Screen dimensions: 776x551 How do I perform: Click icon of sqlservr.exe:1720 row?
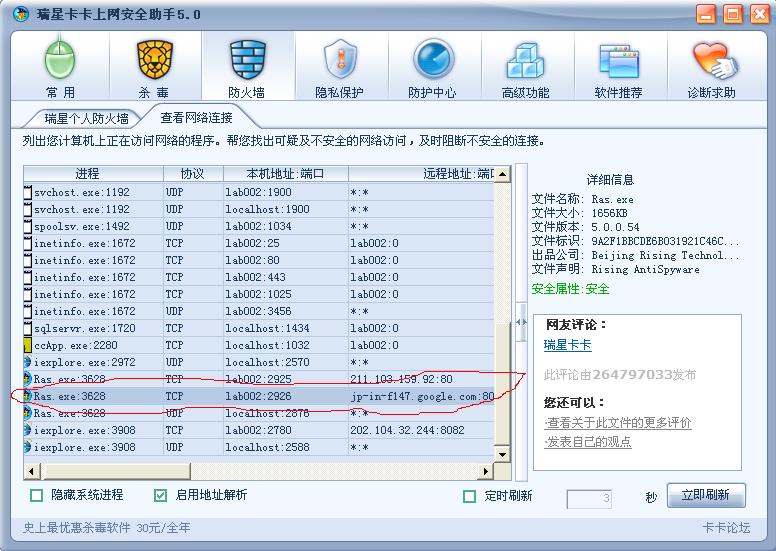tap(28, 328)
